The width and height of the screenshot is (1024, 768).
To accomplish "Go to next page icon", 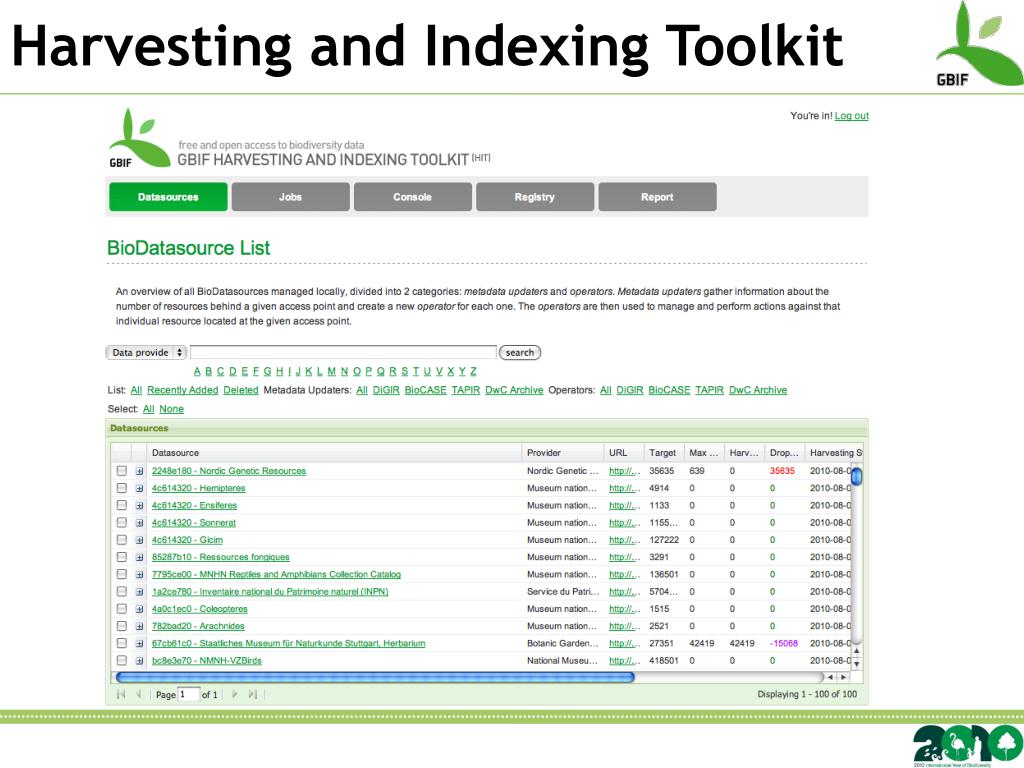I will pos(234,694).
